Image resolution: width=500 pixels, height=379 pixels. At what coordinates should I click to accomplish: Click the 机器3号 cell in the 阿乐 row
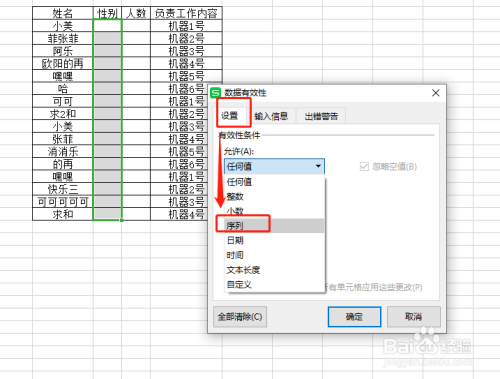click(186, 51)
